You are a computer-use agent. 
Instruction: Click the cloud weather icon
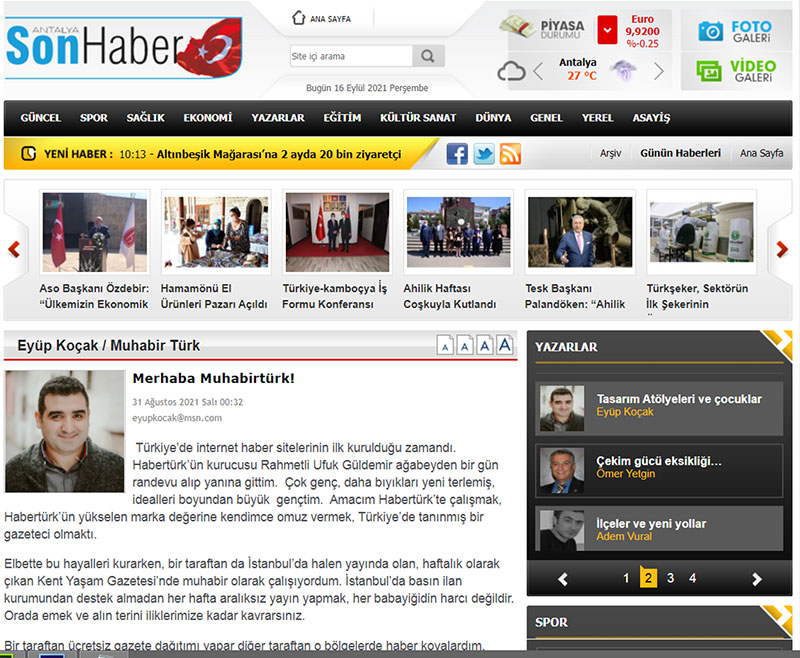point(511,71)
